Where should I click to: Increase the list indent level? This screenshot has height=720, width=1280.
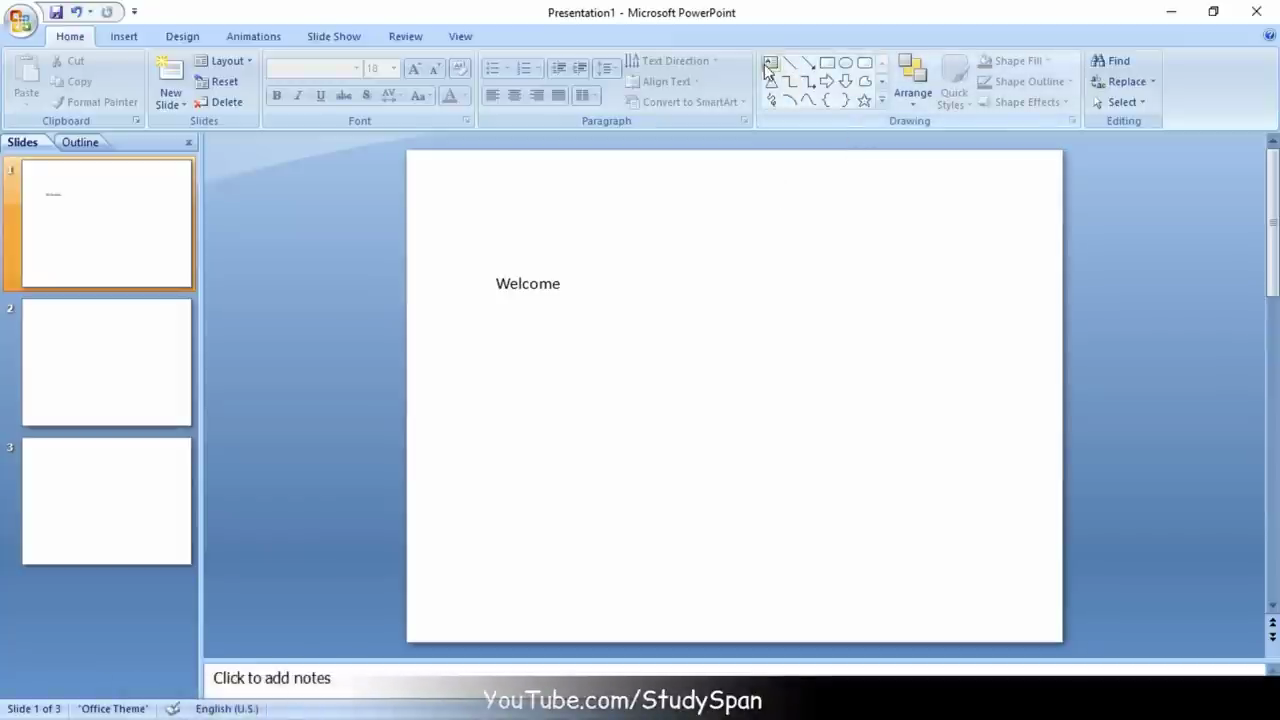(579, 68)
